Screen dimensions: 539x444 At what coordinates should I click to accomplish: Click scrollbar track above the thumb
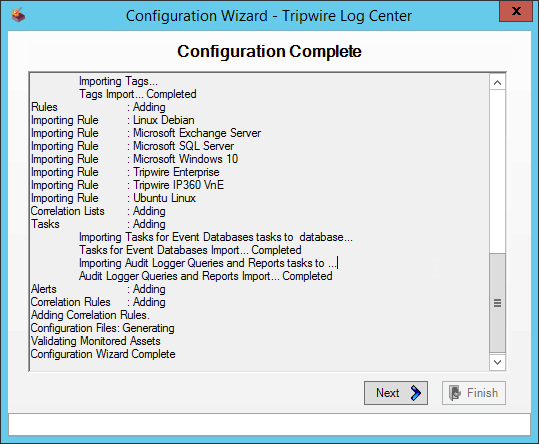pyautogui.click(x=497, y=172)
